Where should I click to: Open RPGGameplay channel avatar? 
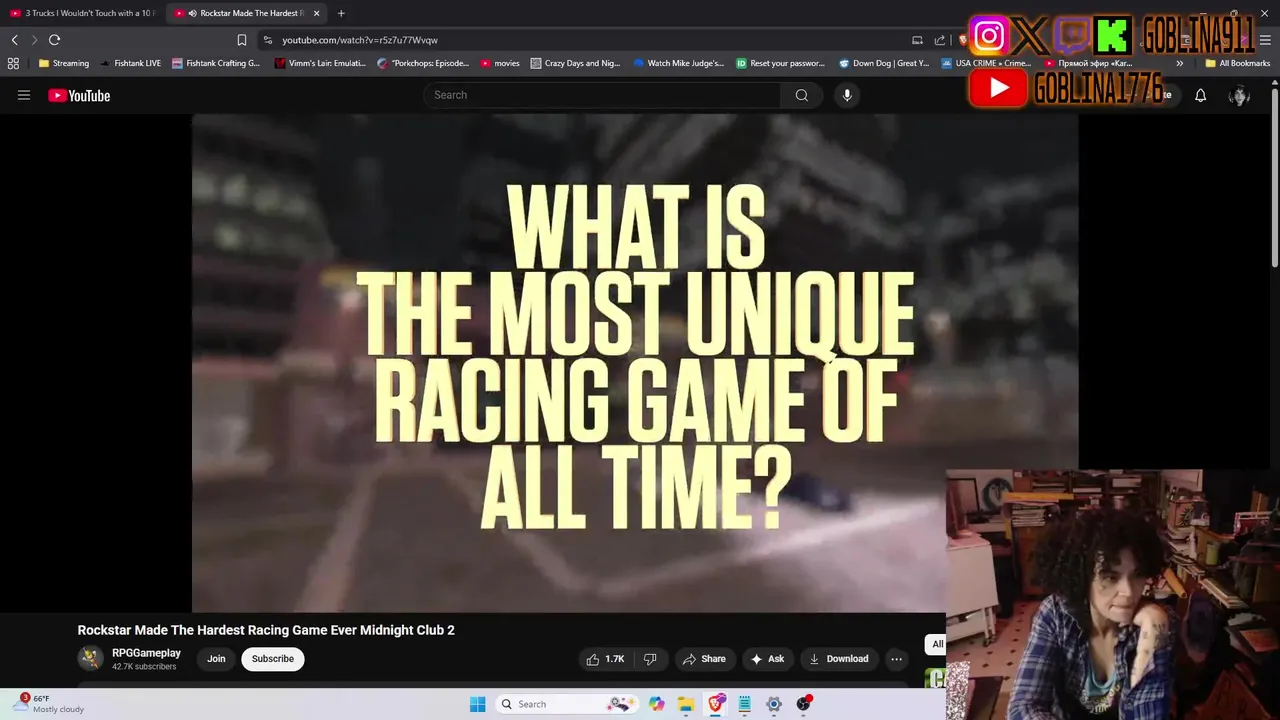pos(91,658)
